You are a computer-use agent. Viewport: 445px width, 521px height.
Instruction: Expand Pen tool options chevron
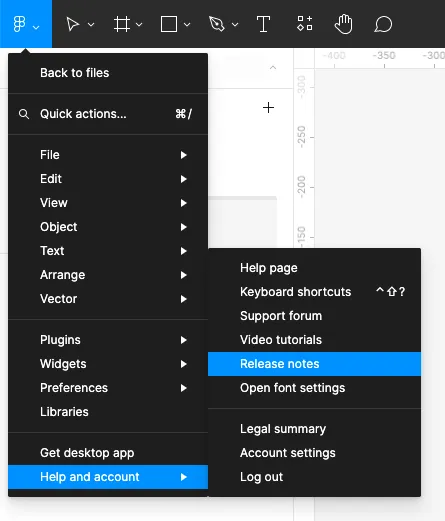235,24
